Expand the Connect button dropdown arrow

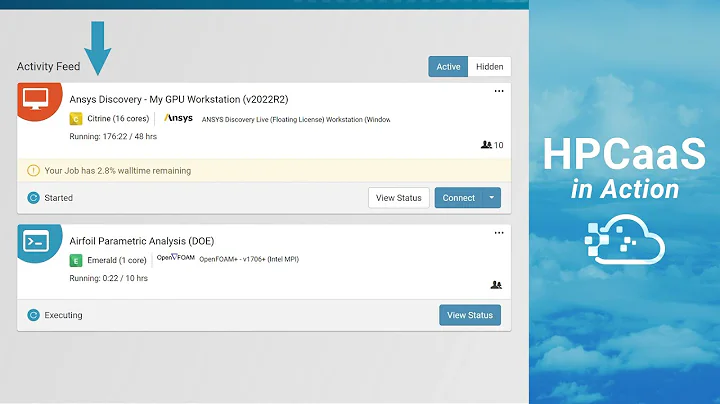tap(491, 198)
